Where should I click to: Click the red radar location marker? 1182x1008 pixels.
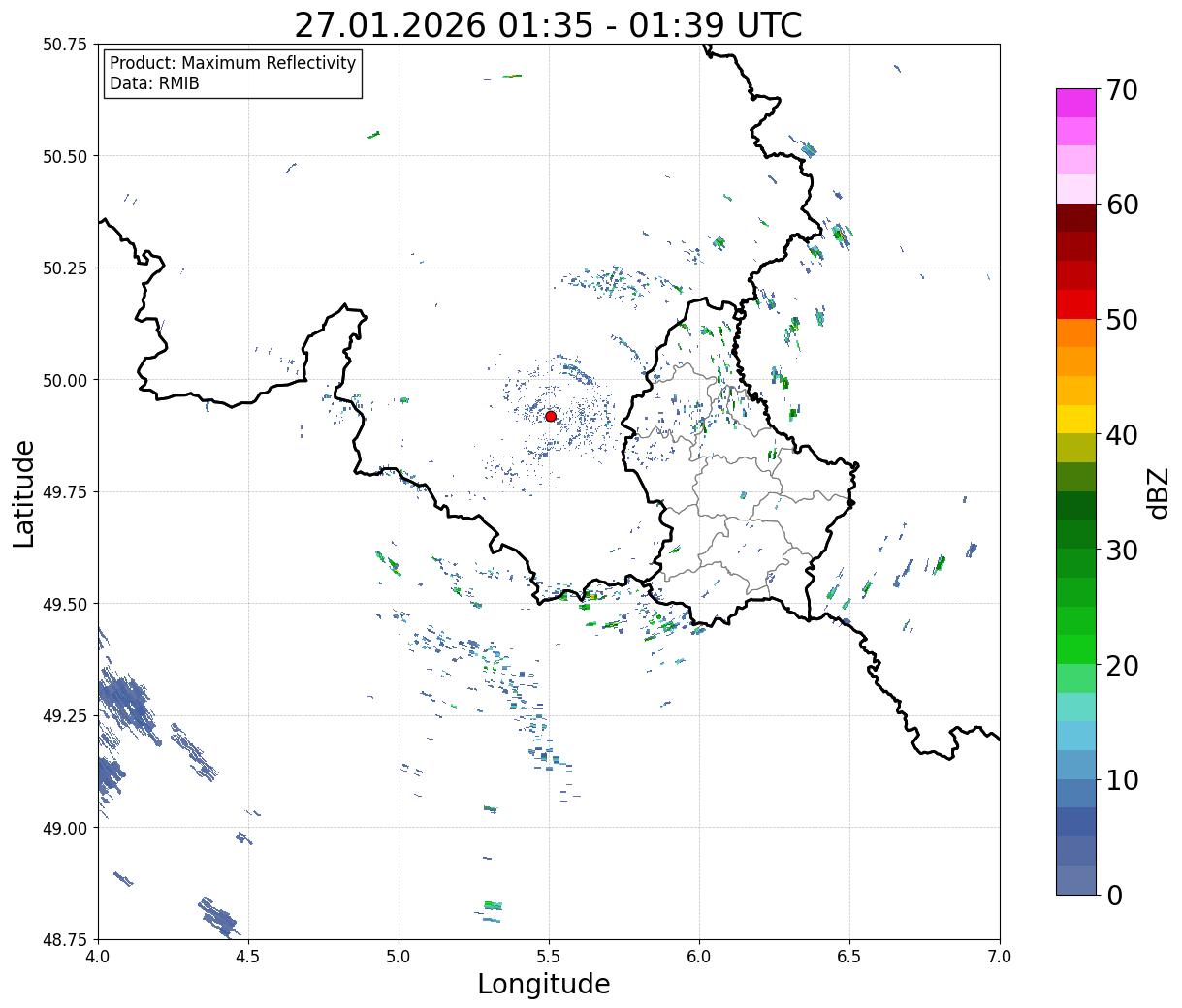[551, 416]
